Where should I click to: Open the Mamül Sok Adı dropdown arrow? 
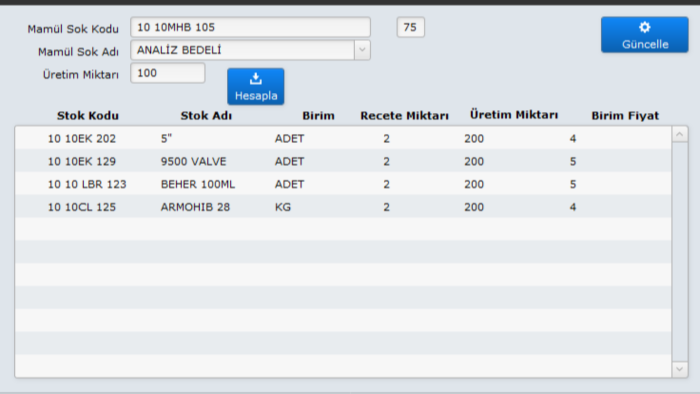[x=362, y=50]
